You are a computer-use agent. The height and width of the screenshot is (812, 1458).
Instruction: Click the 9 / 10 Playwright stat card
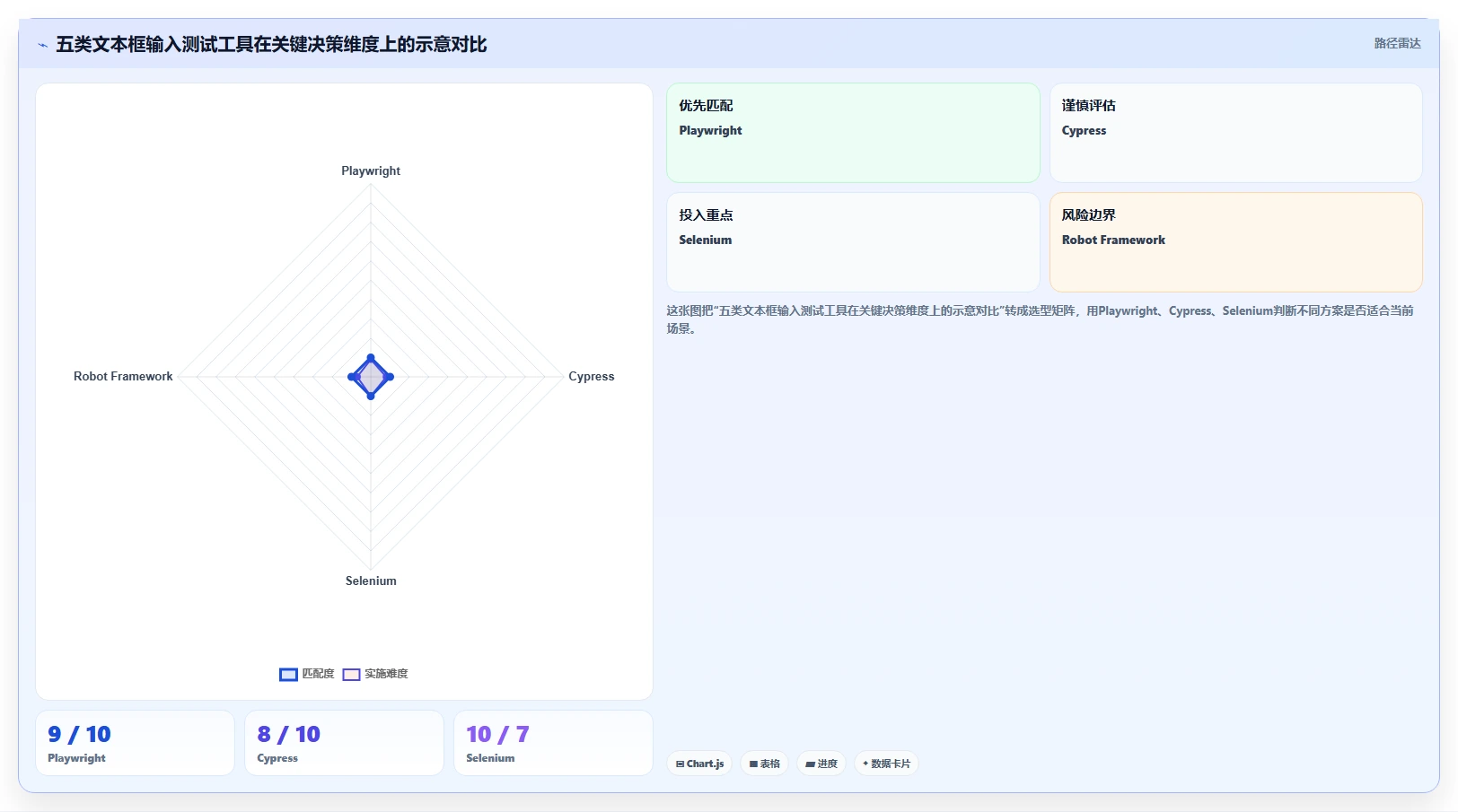[135, 743]
